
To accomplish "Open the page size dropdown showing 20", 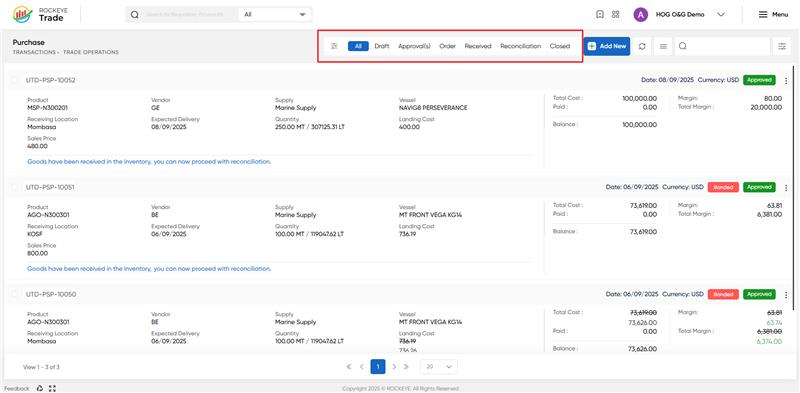I will pyautogui.click(x=439, y=366).
